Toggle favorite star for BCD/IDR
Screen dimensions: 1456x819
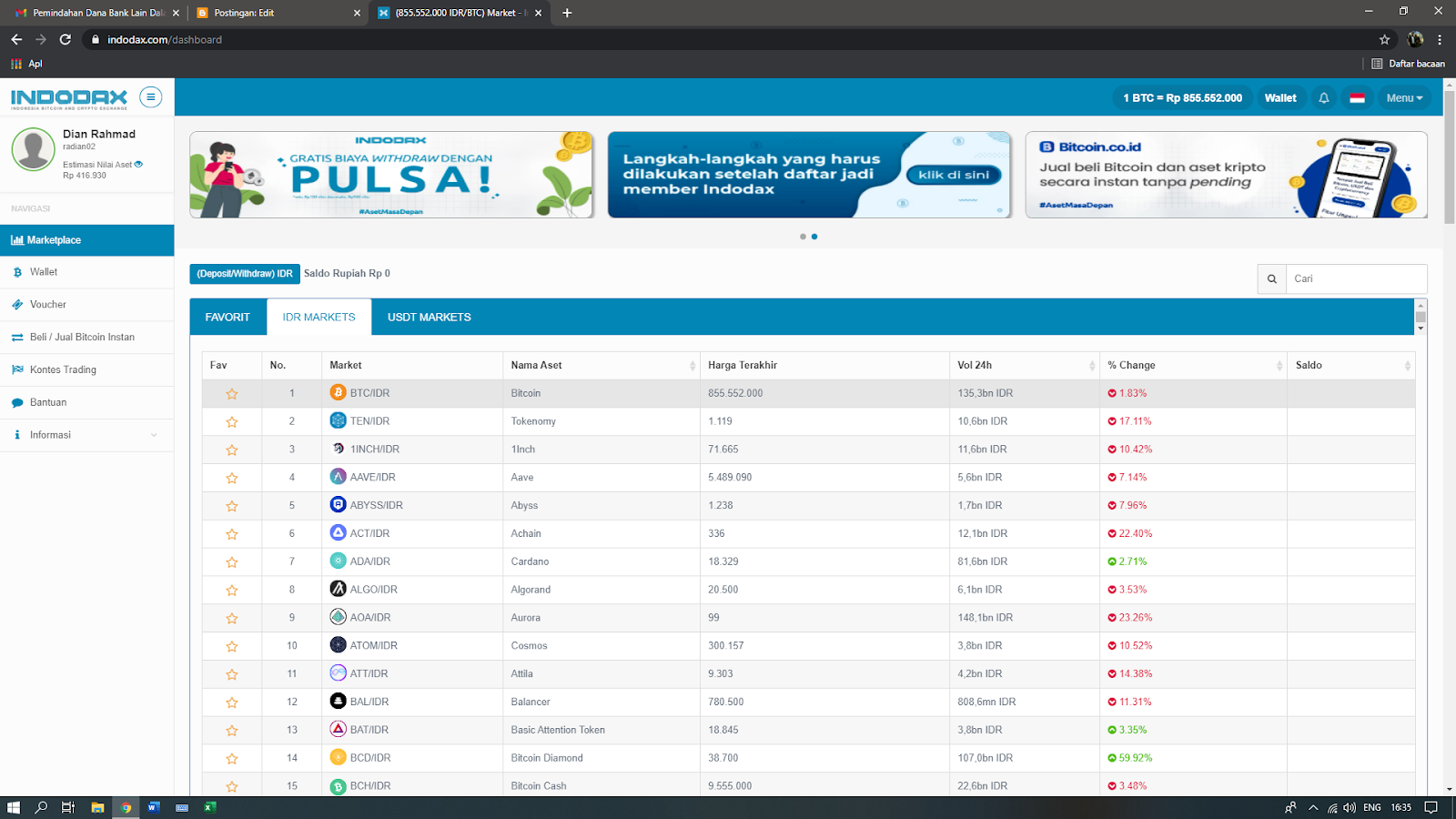(x=232, y=759)
